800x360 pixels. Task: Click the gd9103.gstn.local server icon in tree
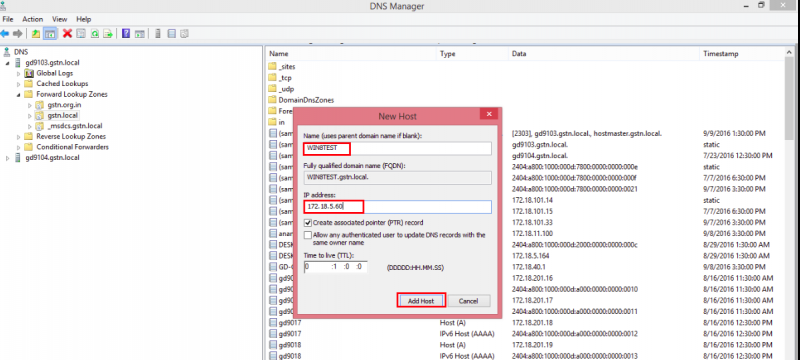[19, 62]
